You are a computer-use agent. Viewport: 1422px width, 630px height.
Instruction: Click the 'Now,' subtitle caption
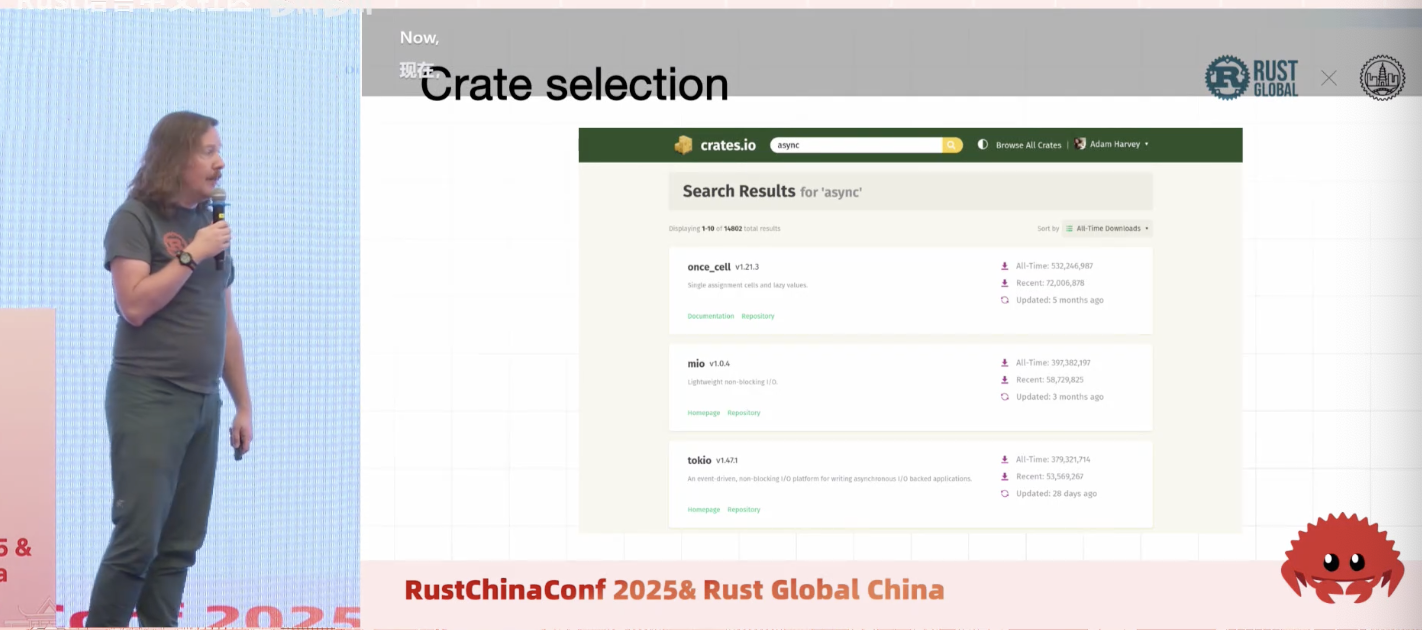coord(419,38)
